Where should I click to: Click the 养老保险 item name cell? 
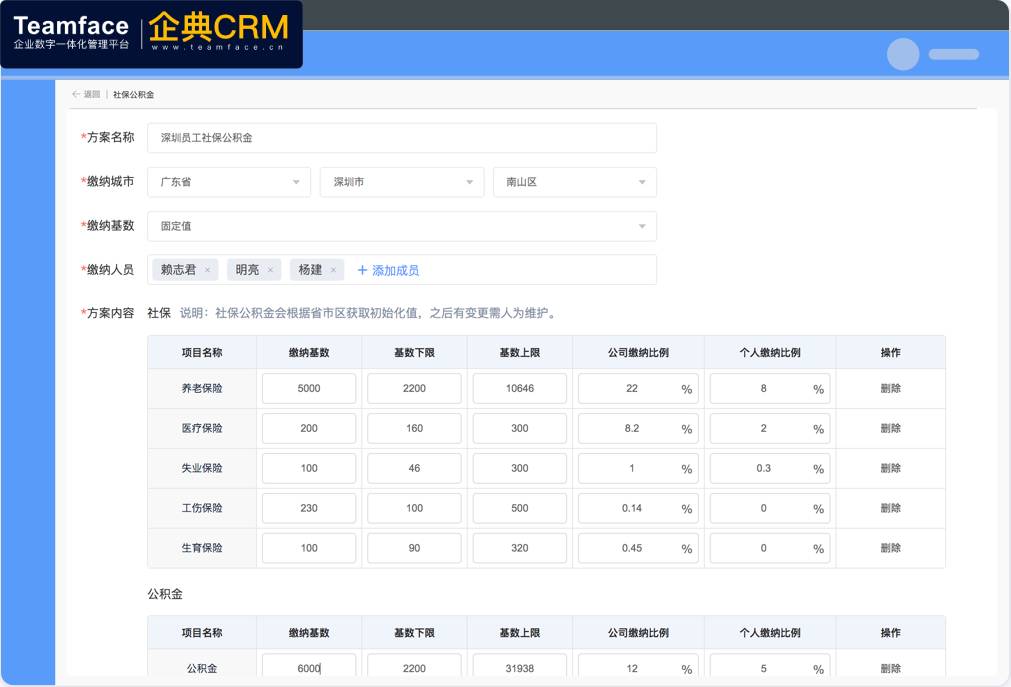[202, 388]
